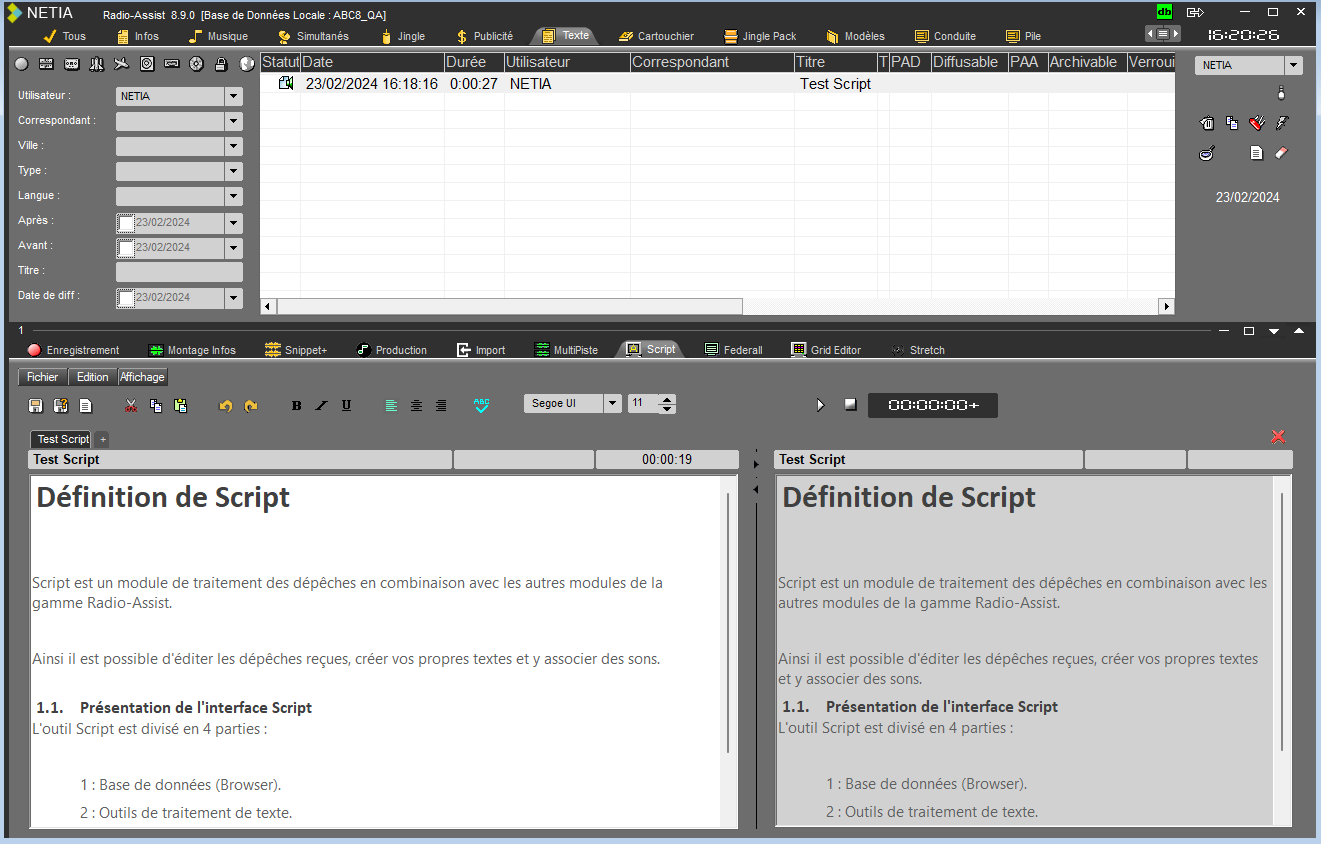Add a new script tab with plus
This screenshot has height=844, width=1321.
103,440
